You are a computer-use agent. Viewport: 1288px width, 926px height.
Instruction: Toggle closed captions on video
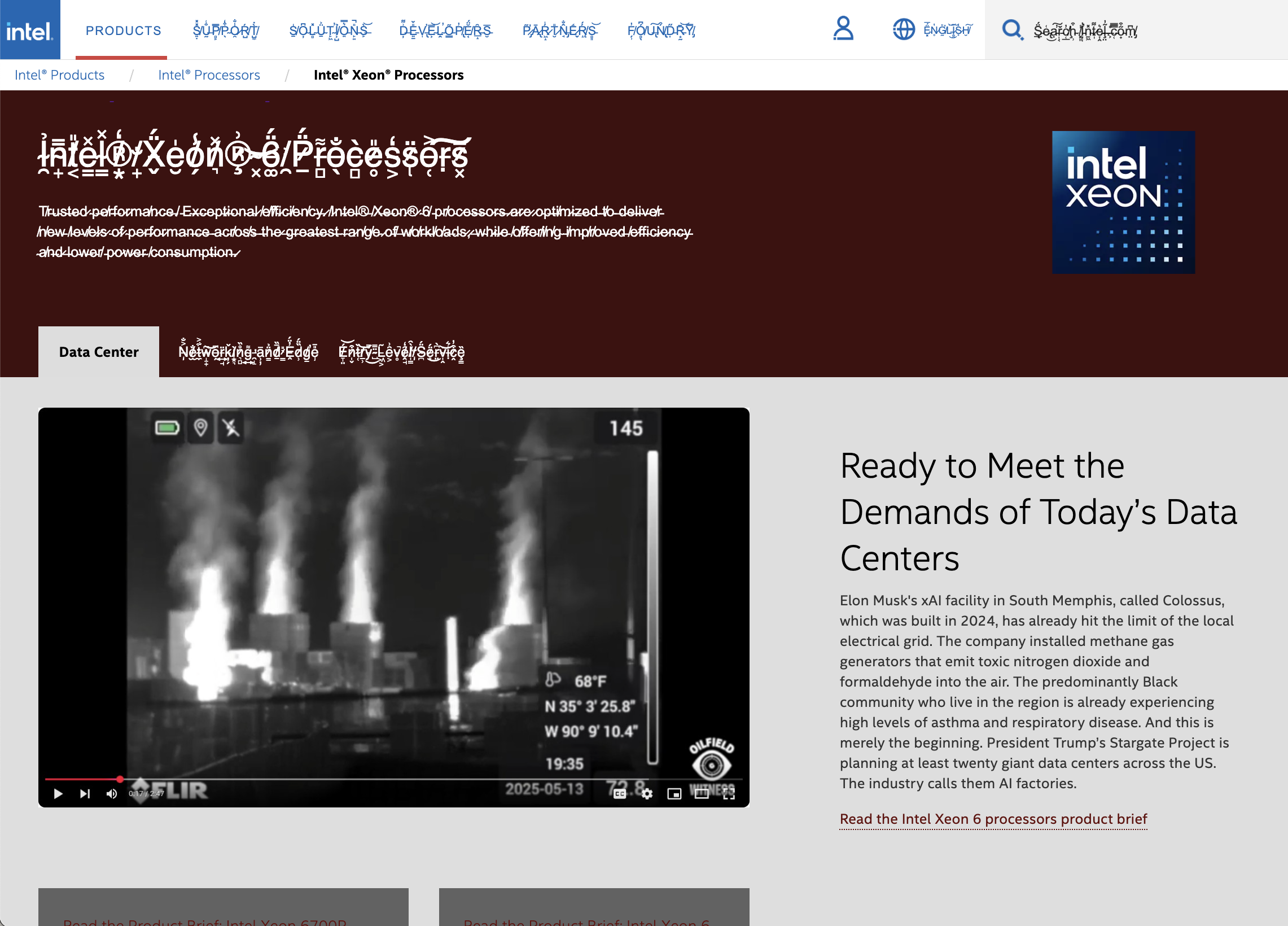pos(620,794)
